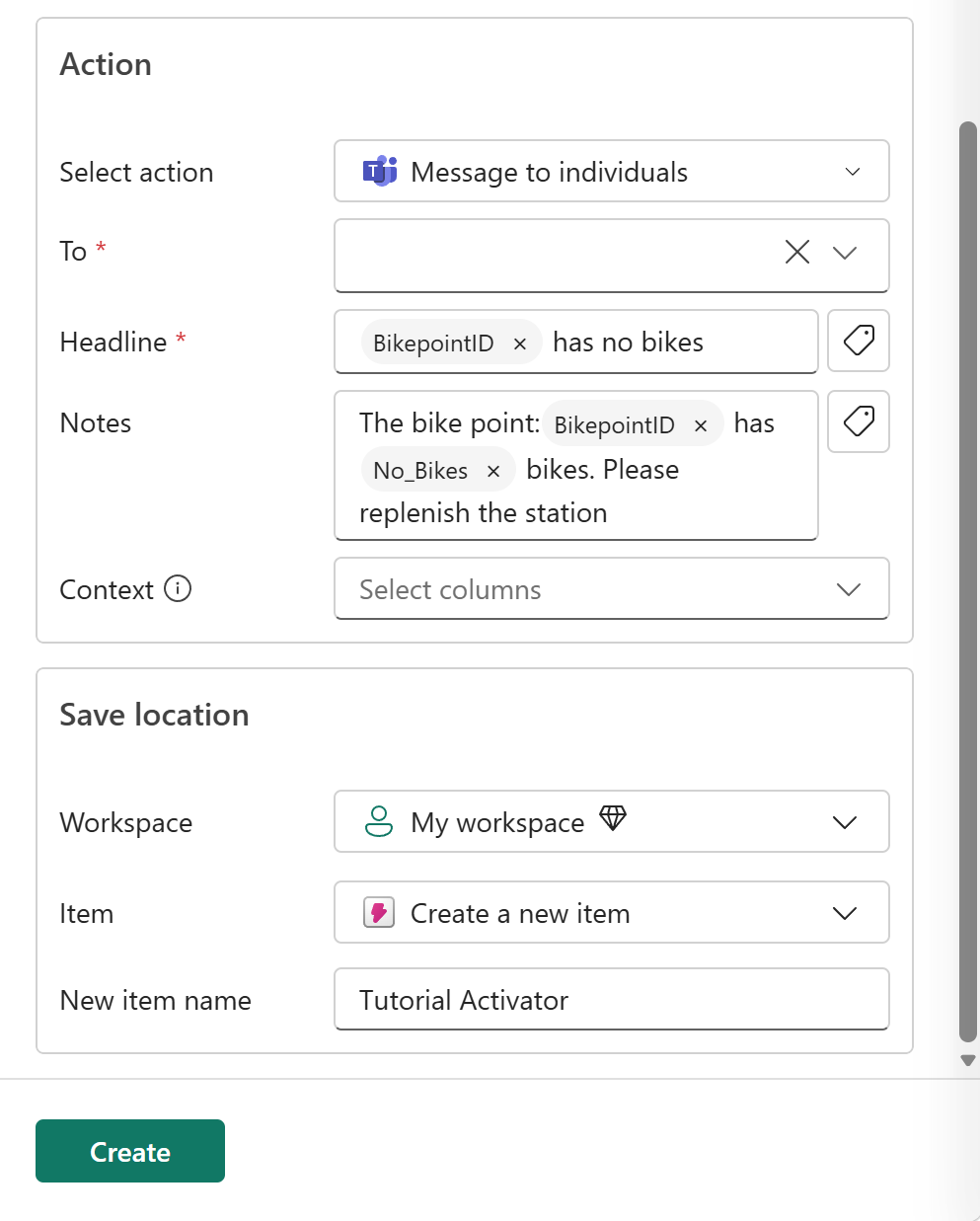Viewport: 980px width, 1221px height.
Task: Click the Context info icon
Action: [178, 589]
